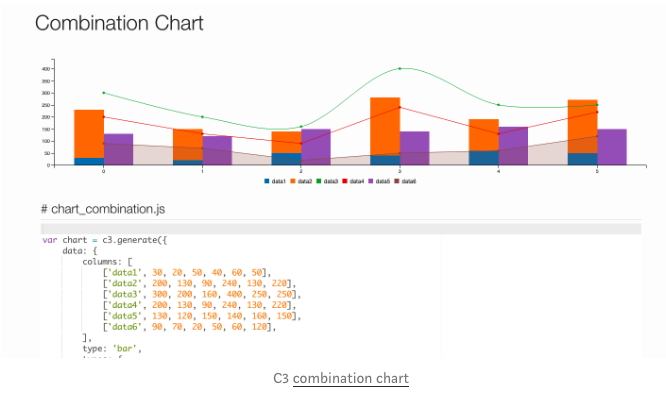Click the Combination Chart heading

point(119,23)
